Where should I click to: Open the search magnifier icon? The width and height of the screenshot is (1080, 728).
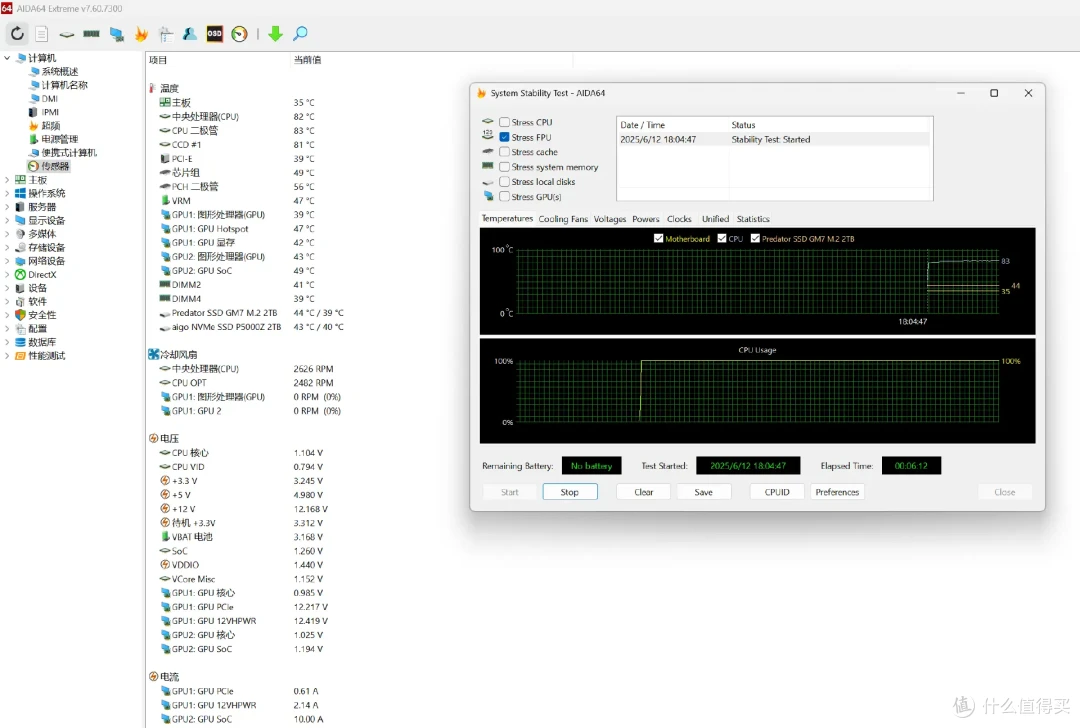300,33
